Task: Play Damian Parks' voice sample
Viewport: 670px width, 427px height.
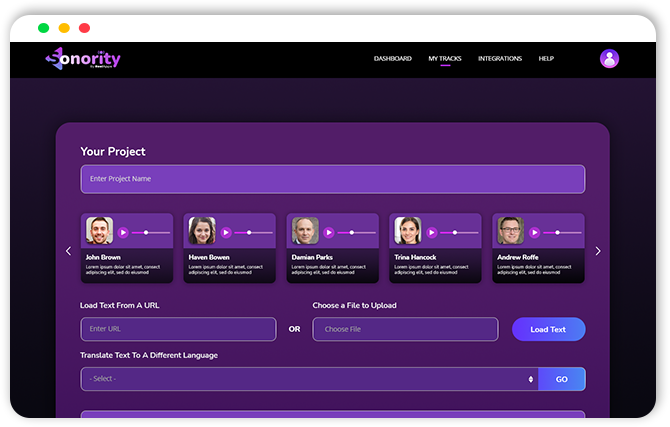Action: 329,232
